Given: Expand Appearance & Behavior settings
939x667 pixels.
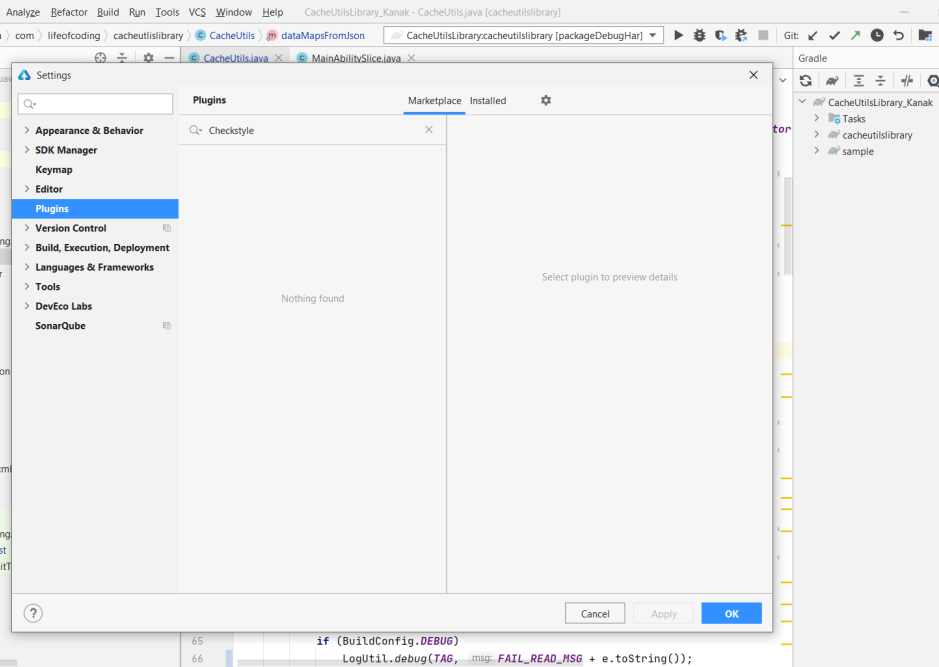Looking at the screenshot, I should click(27, 130).
